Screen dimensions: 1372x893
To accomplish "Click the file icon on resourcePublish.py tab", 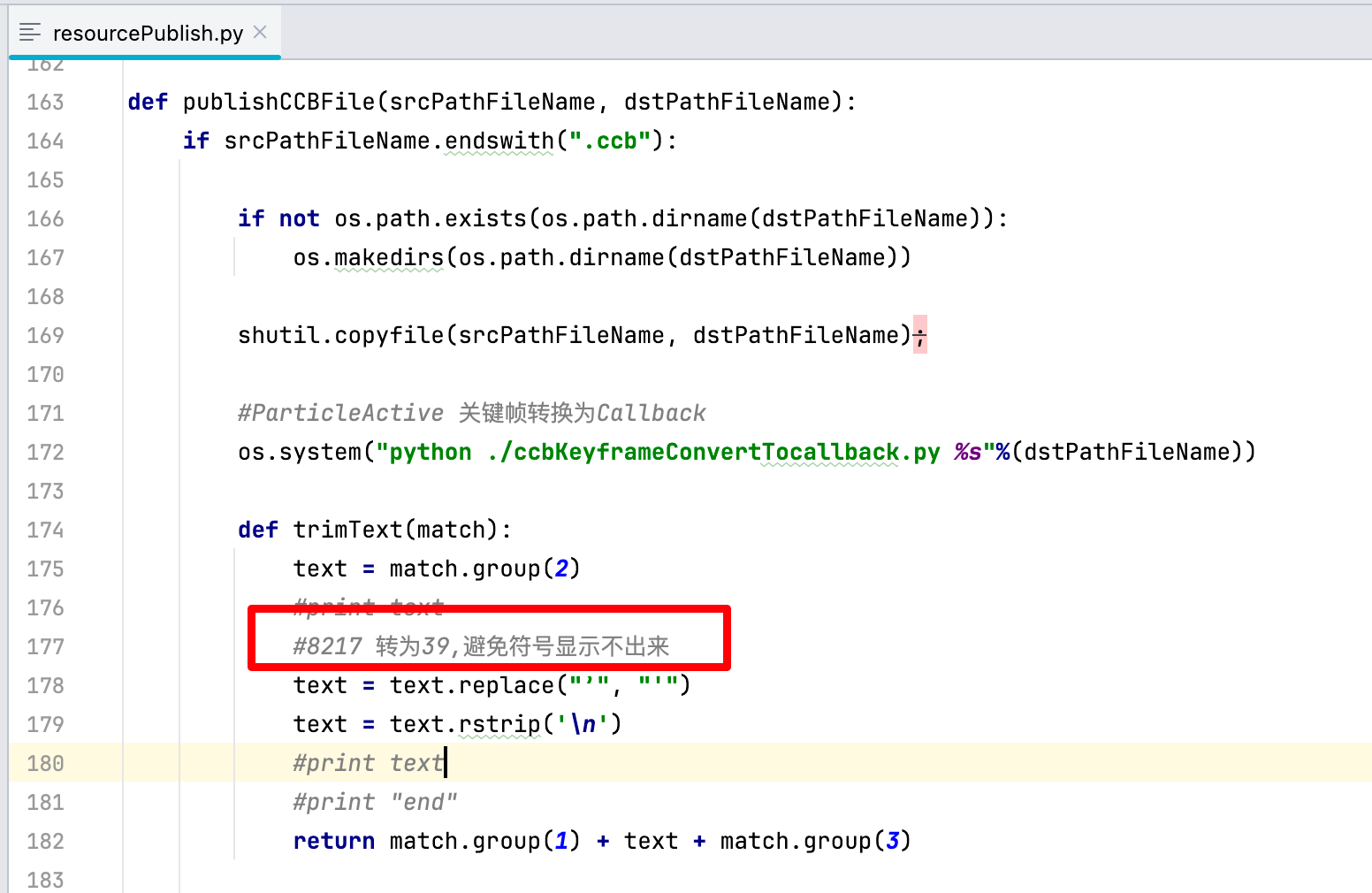I will [30, 33].
